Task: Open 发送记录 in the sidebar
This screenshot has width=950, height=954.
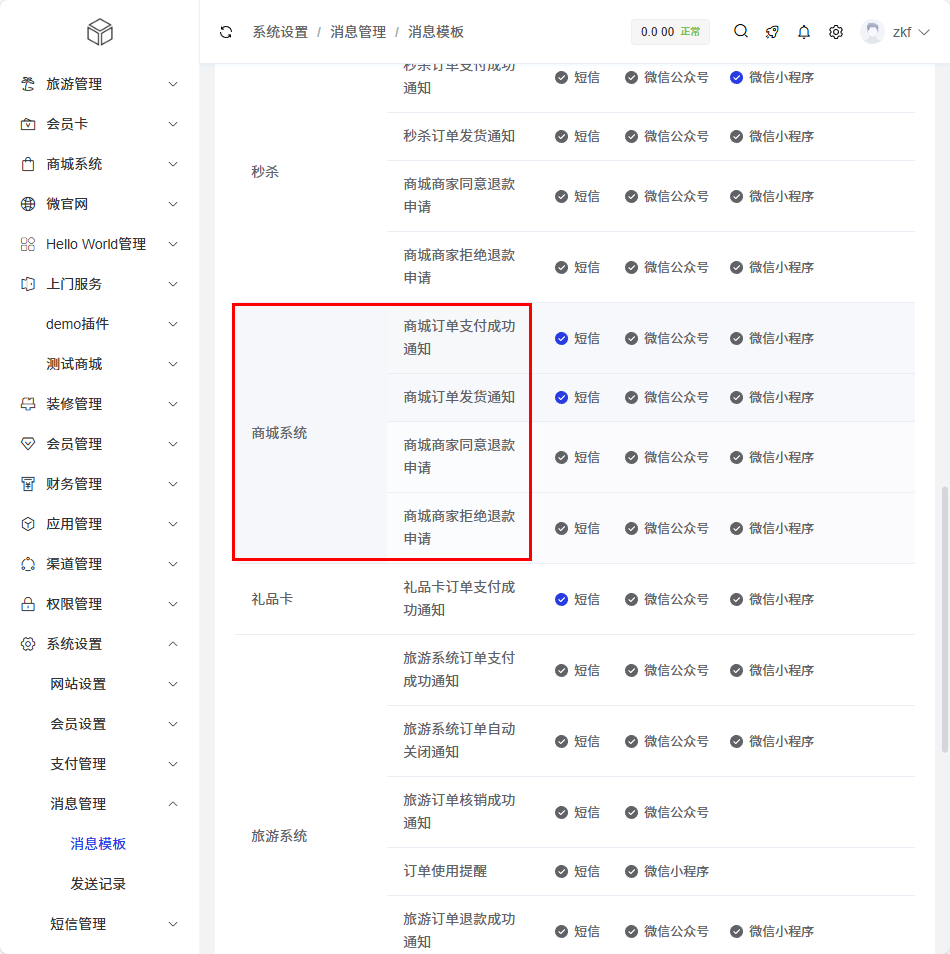Action: click(98, 884)
